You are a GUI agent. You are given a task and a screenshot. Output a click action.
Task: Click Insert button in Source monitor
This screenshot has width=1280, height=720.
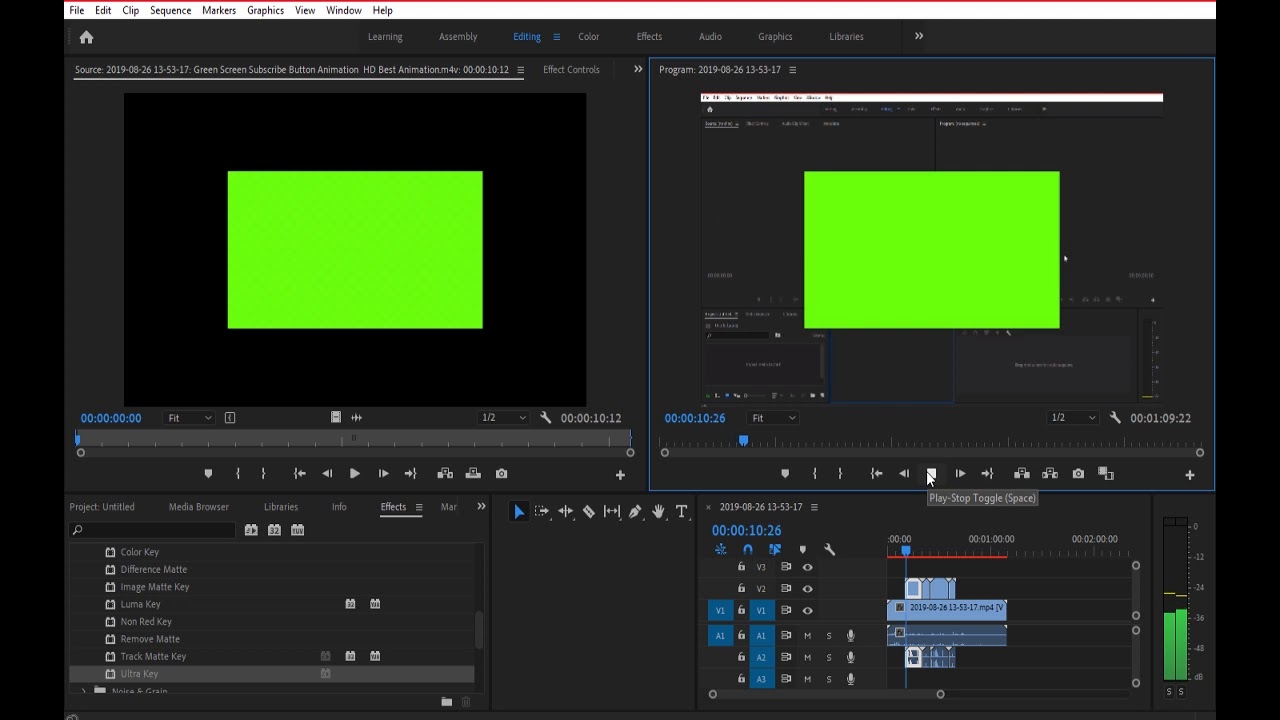tap(445, 473)
